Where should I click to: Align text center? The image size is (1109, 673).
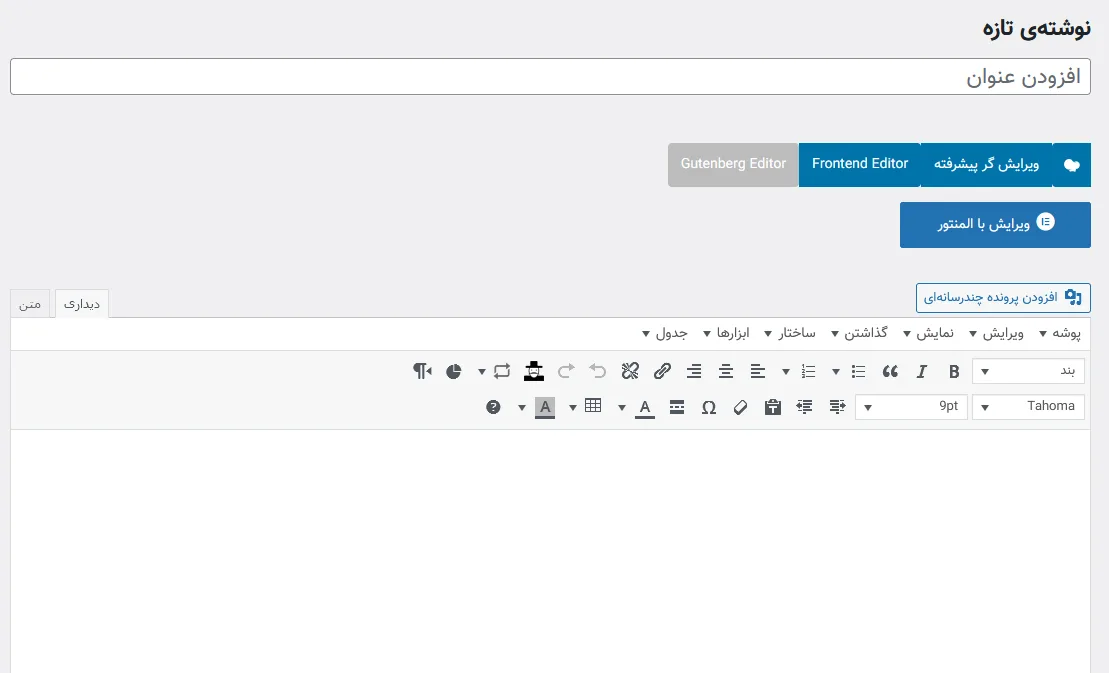726,371
